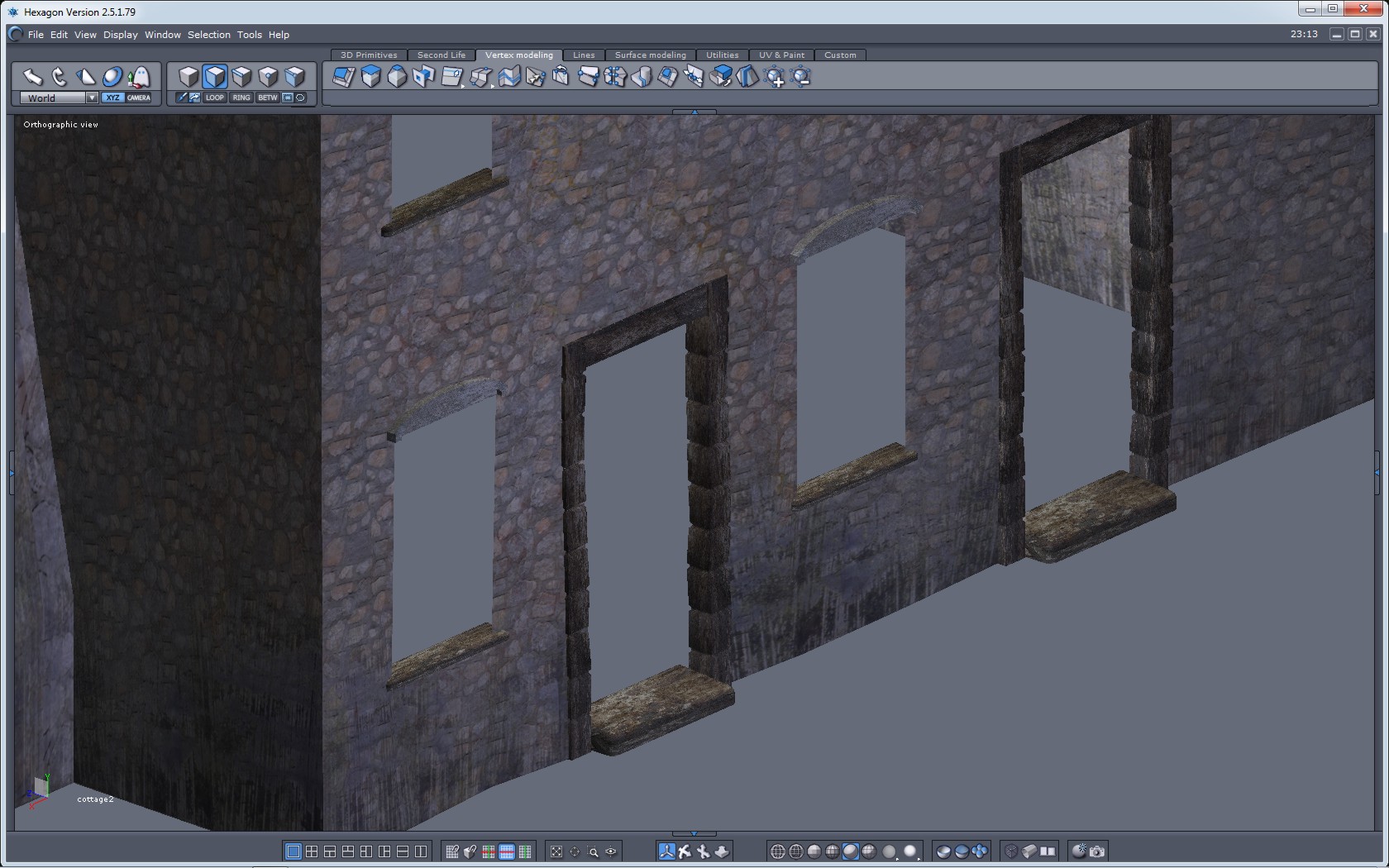The width and height of the screenshot is (1389, 868).
Task: Activate the Rotate manipulator tool
Action: (x=60, y=77)
